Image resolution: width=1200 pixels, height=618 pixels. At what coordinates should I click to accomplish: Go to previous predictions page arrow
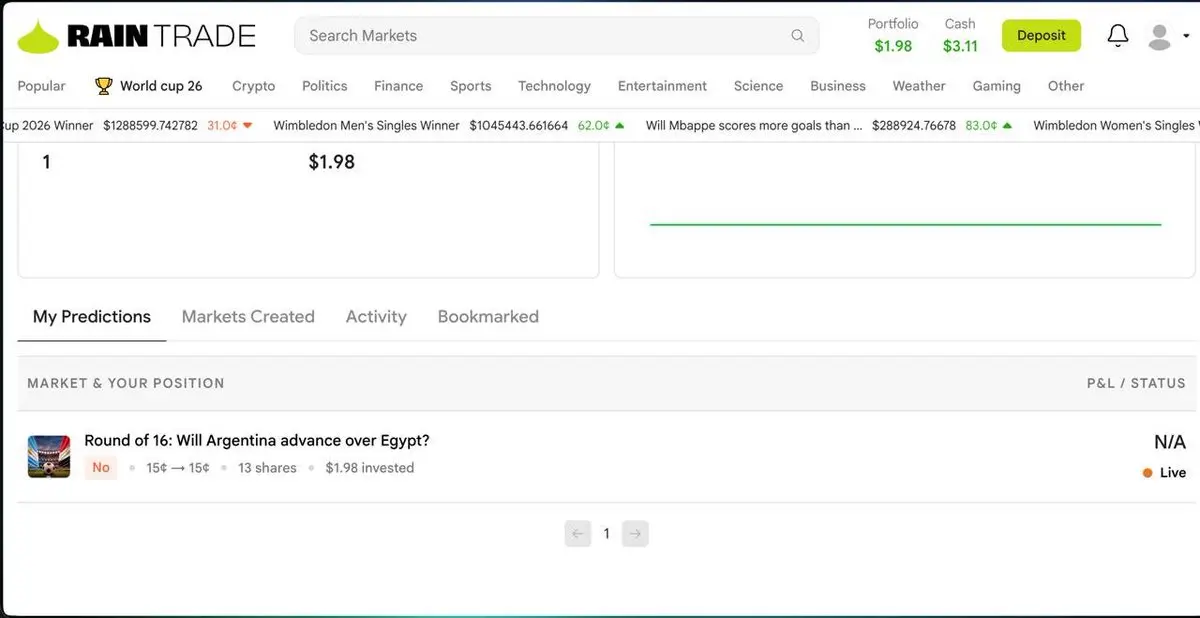[578, 534]
